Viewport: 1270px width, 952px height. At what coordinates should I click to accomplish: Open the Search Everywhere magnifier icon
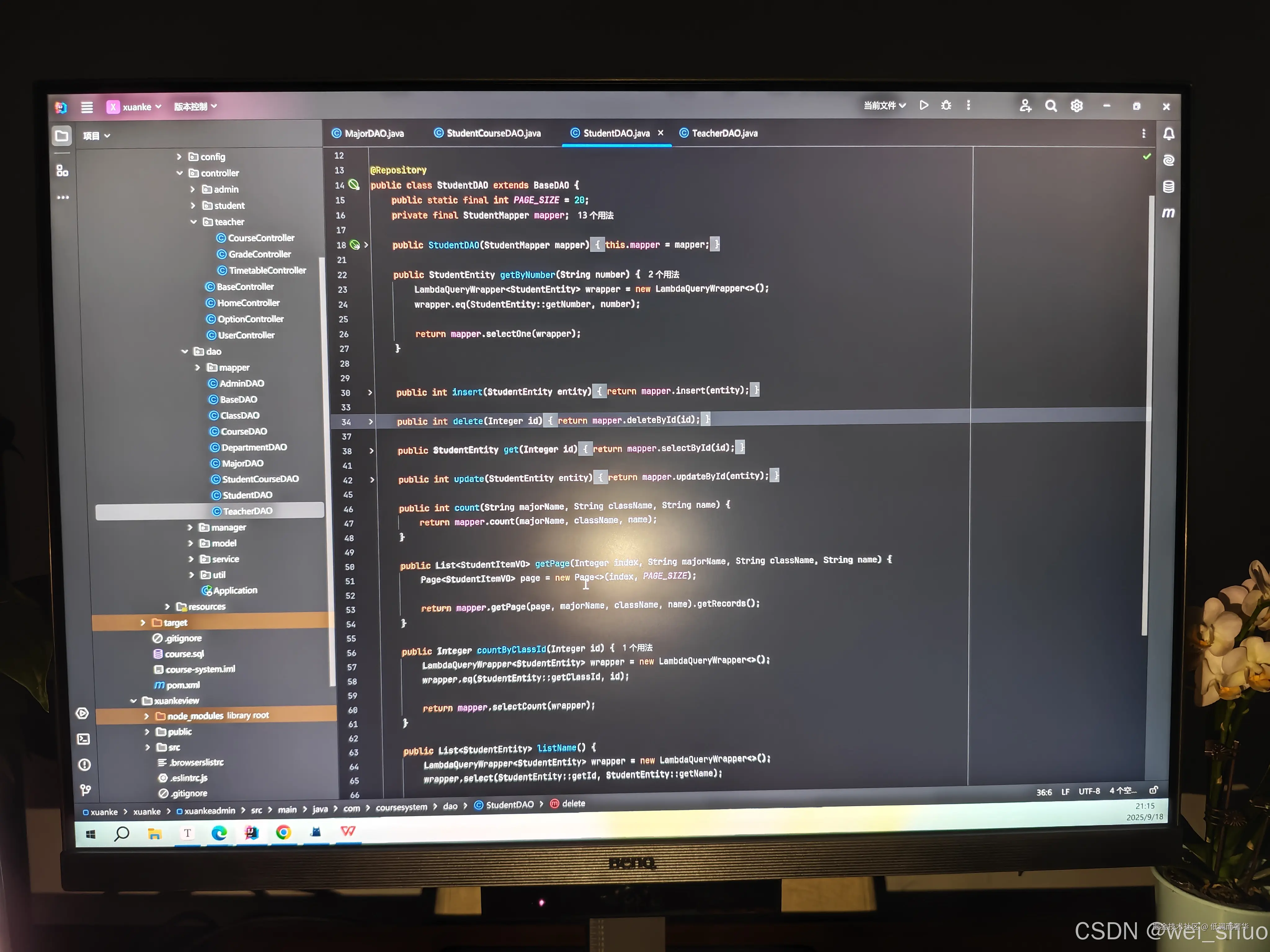click(1050, 106)
